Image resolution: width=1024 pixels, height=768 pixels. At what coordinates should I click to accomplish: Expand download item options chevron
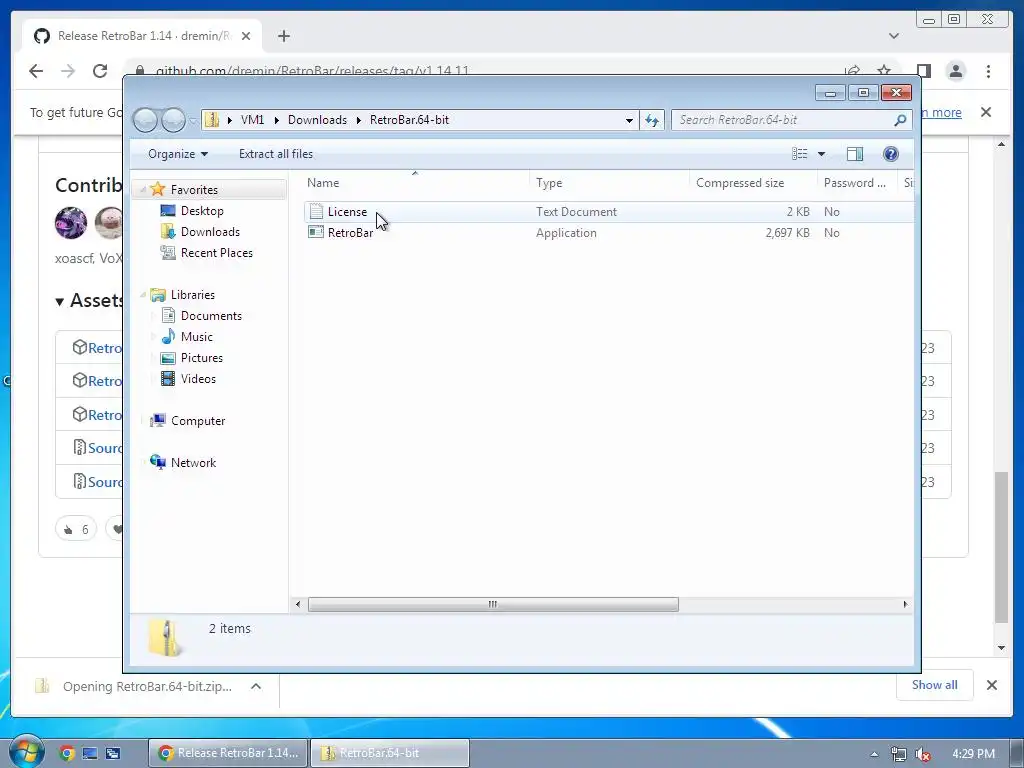click(x=256, y=686)
